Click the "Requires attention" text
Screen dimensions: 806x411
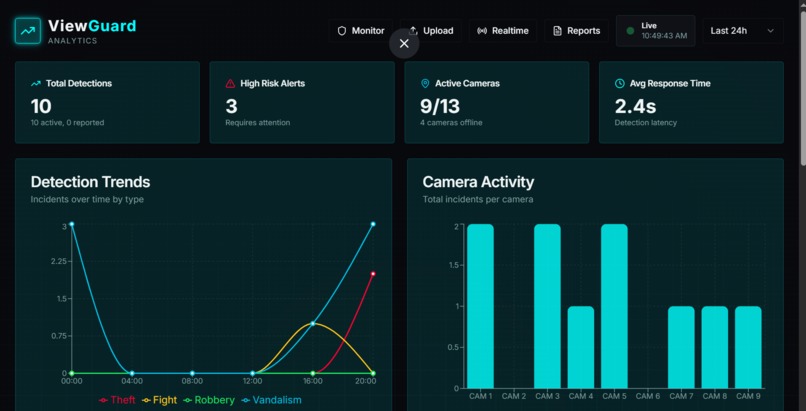pos(258,123)
